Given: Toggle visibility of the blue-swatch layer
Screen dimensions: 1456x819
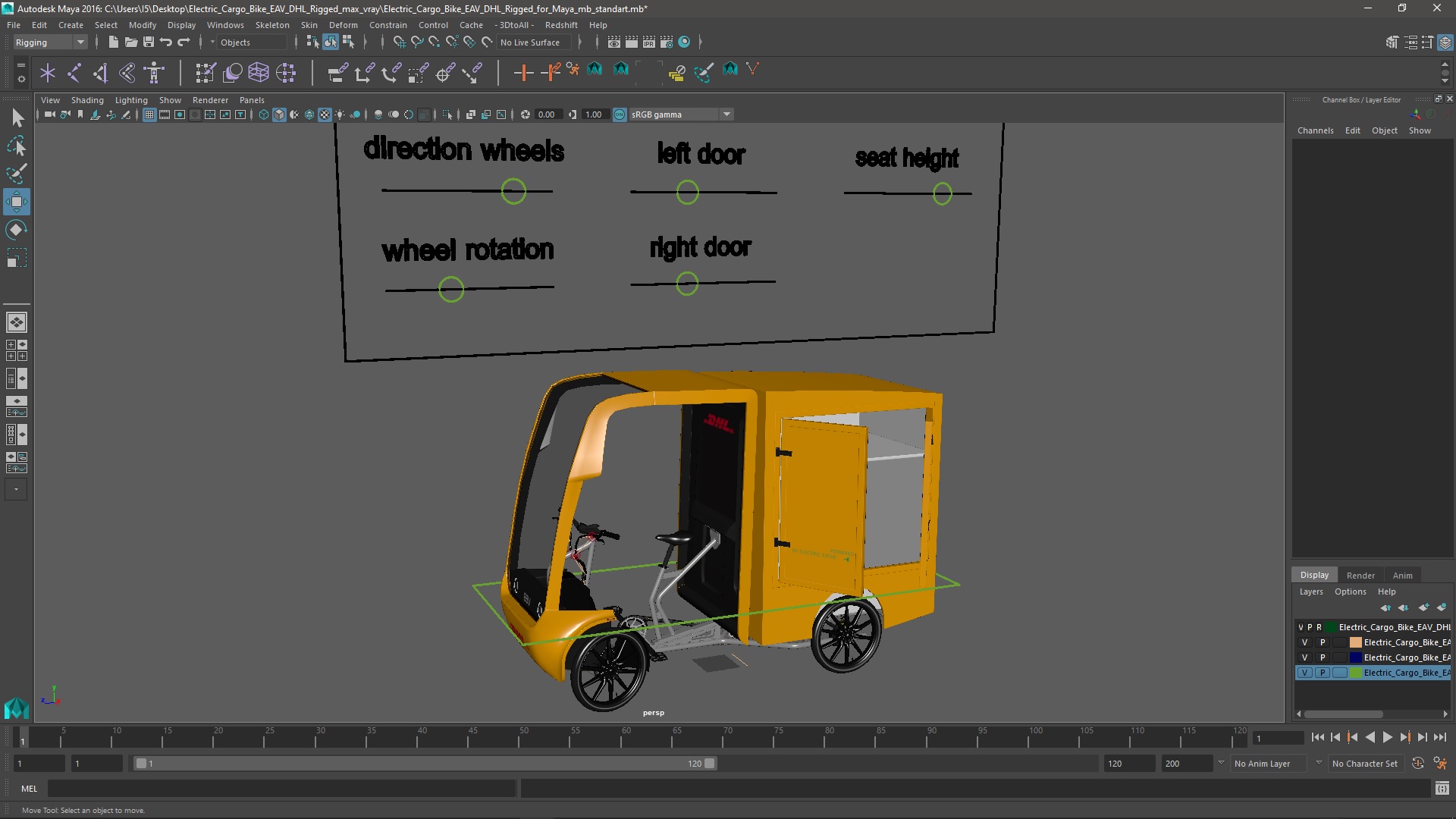Looking at the screenshot, I should coord(1304,657).
